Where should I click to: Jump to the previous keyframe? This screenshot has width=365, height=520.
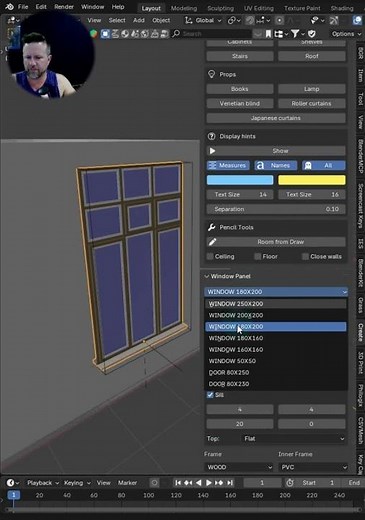coord(188,483)
